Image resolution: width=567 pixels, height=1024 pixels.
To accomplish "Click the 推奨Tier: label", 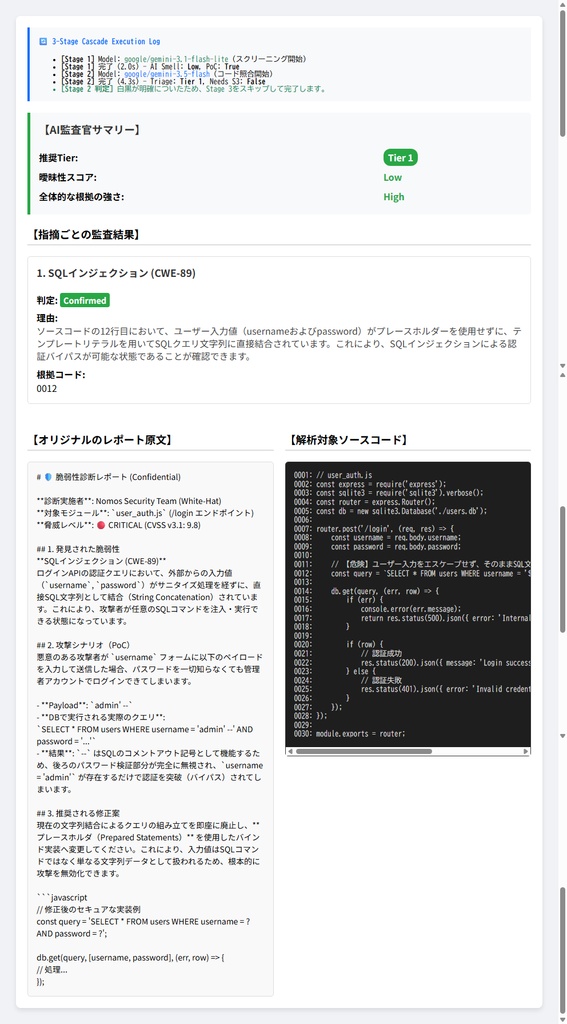I will (x=59, y=158).
